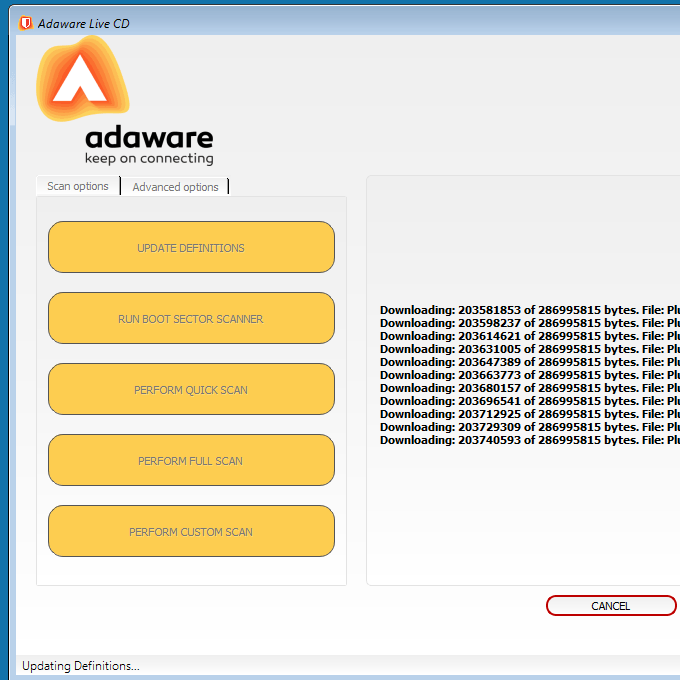This screenshot has width=680, height=680.
Task: Click the Adaware shield icon in title bar
Action: [26, 23]
